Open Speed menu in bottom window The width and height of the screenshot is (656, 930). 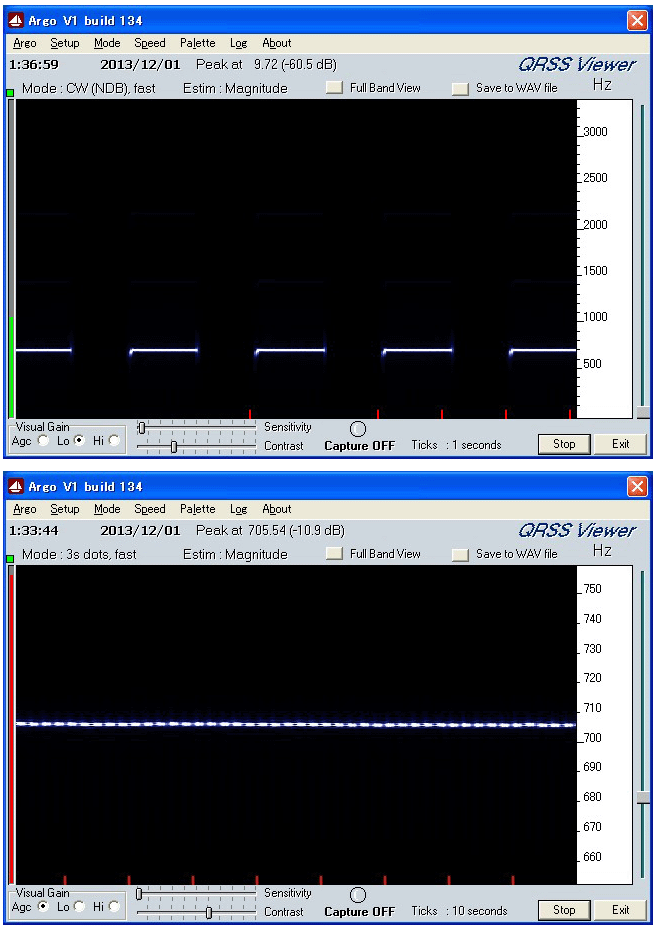tap(149, 509)
